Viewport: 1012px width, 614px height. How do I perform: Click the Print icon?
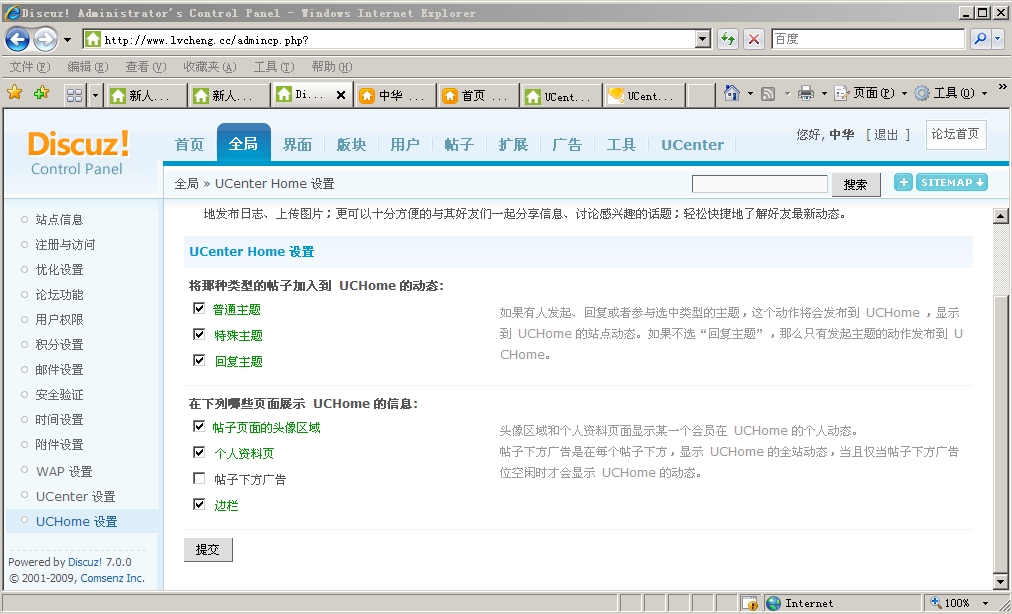[x=805, y=94]
